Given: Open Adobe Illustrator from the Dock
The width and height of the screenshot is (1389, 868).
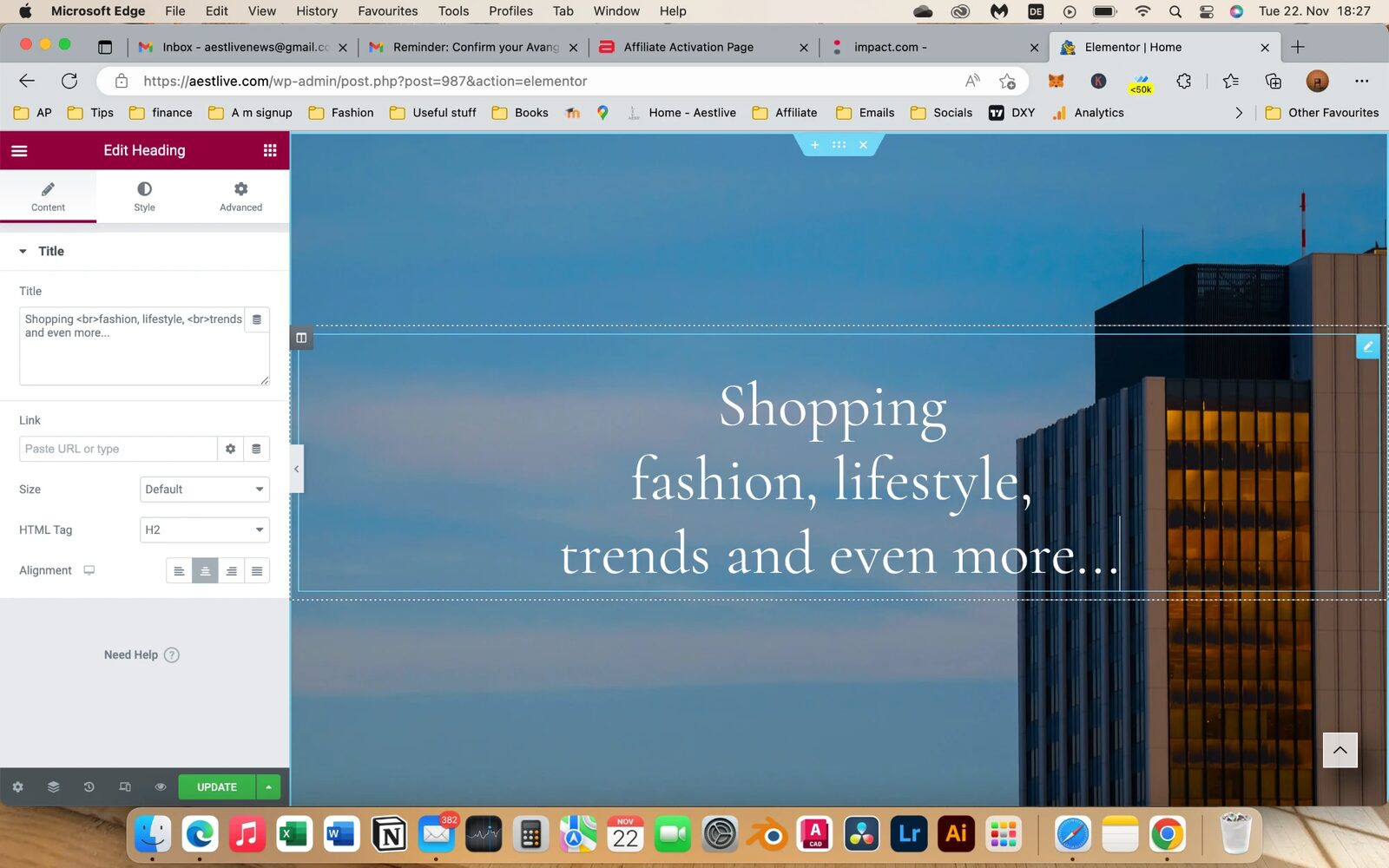Looking at the screenshot, I should pos(956,834).
